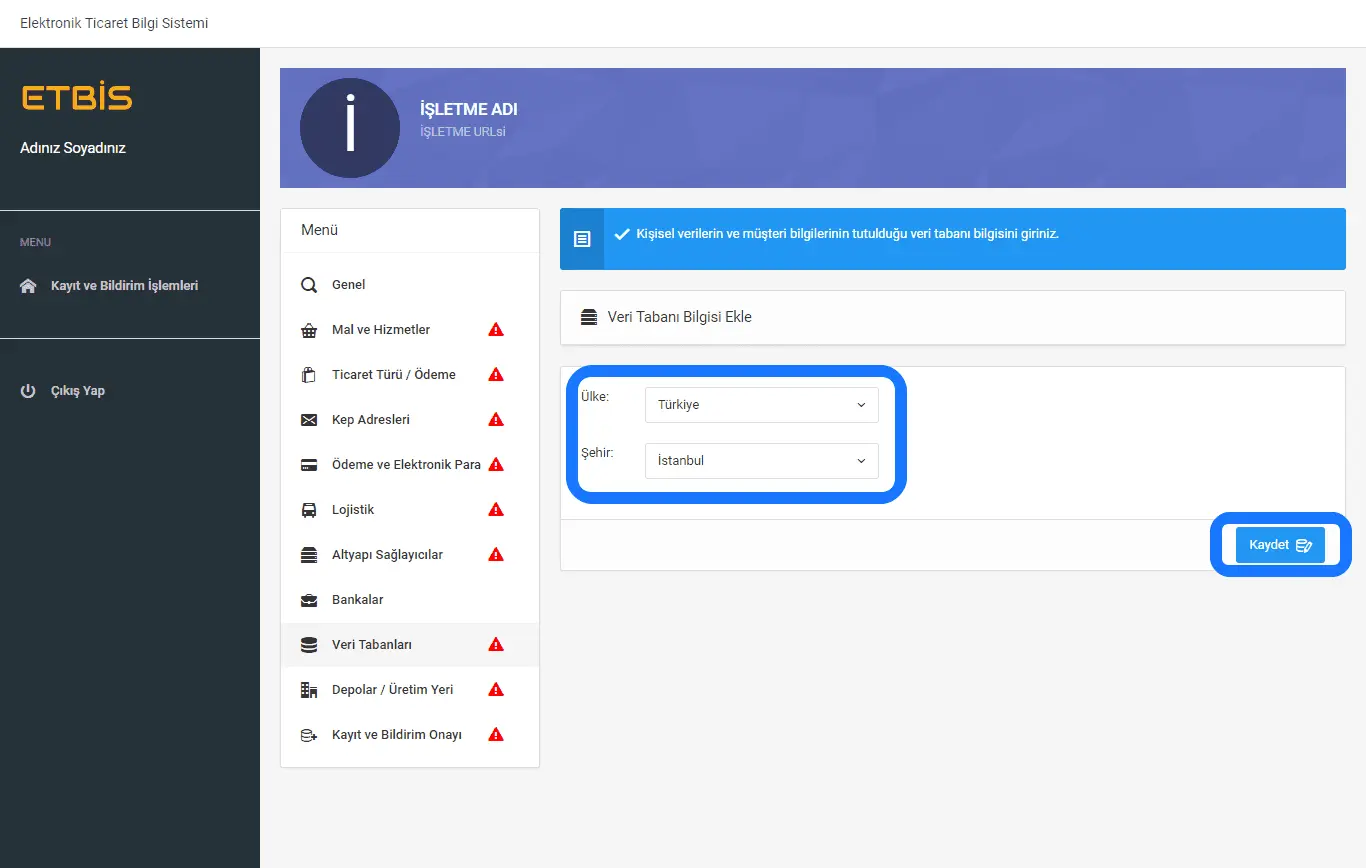Image resolution: width=1366 pixels, height=868 pixels.
Task: Click the magnifier icon next to Genel
Action: click(x=309, y=285)
